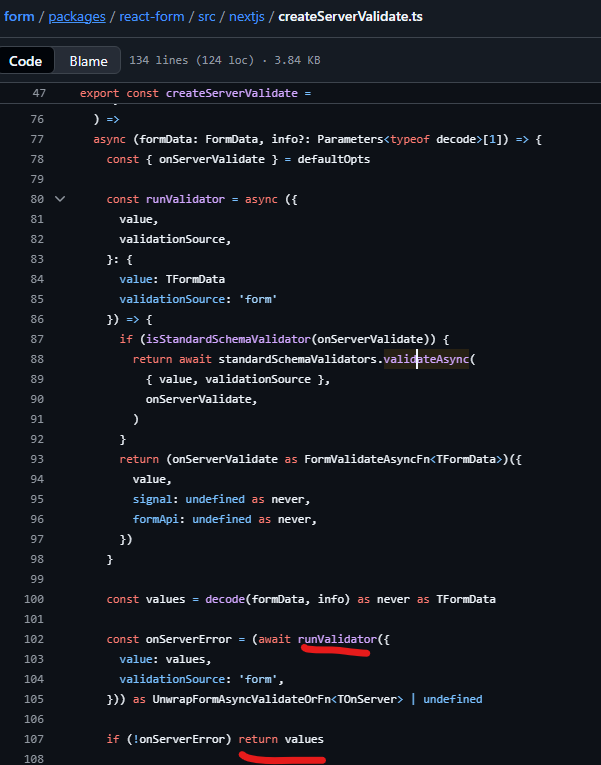Click the runValidator declaration on line 80

click(x=185, y=199)
